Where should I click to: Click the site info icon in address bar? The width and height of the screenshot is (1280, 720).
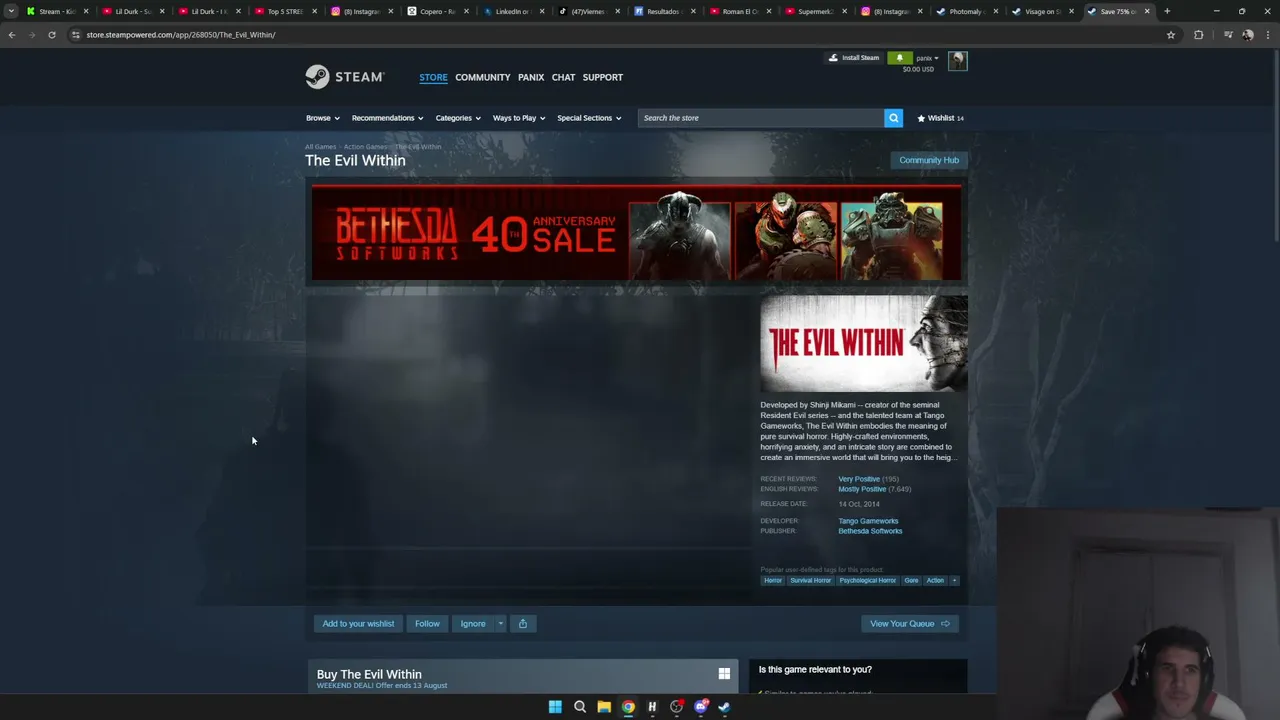pos(75,35)
